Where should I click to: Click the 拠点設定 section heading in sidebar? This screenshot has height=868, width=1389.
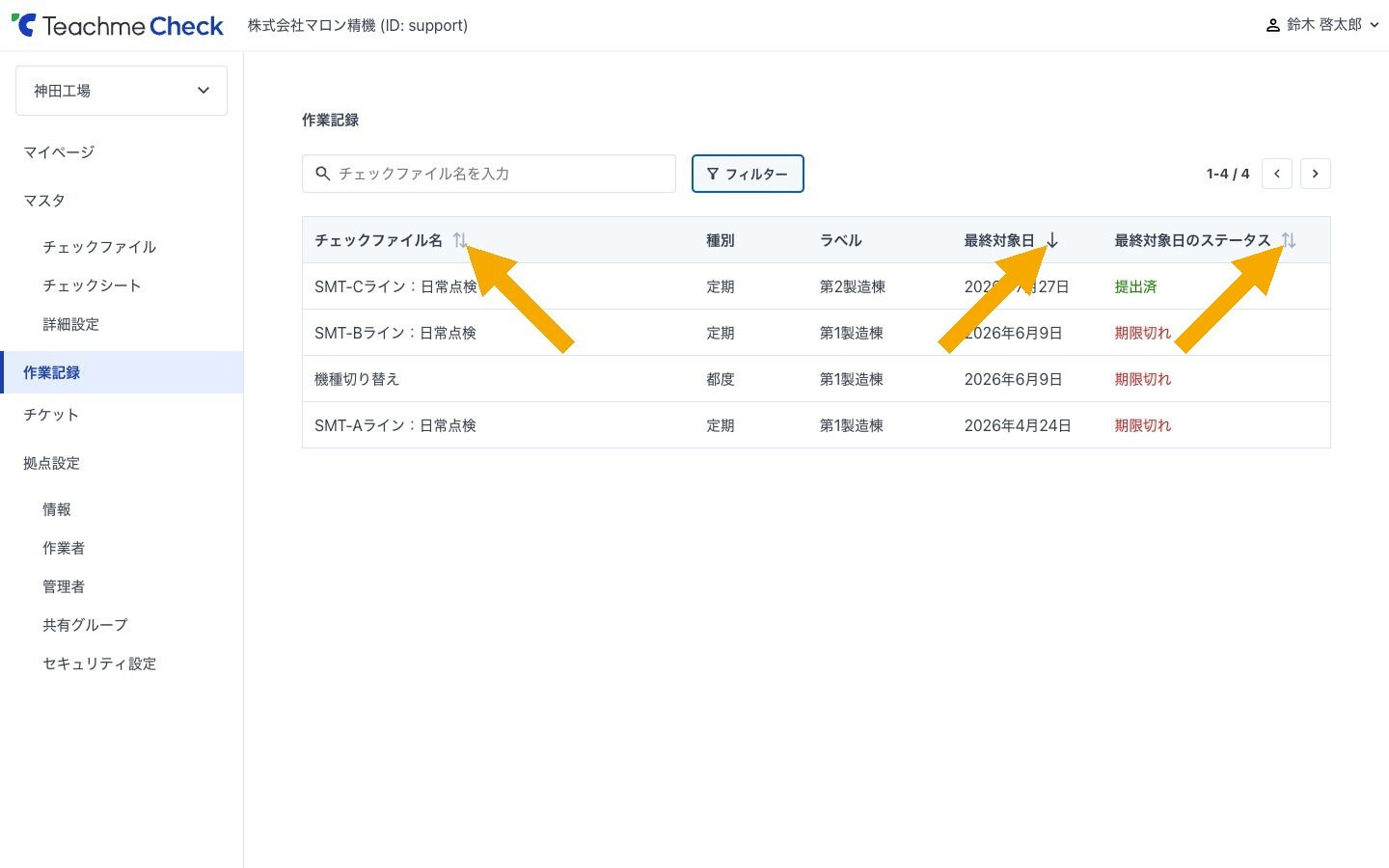coord(51,463)
